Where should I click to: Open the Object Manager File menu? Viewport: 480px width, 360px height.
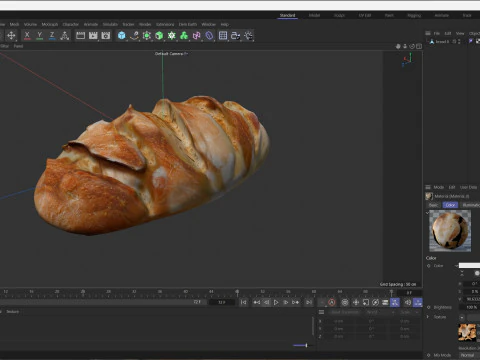437,33
